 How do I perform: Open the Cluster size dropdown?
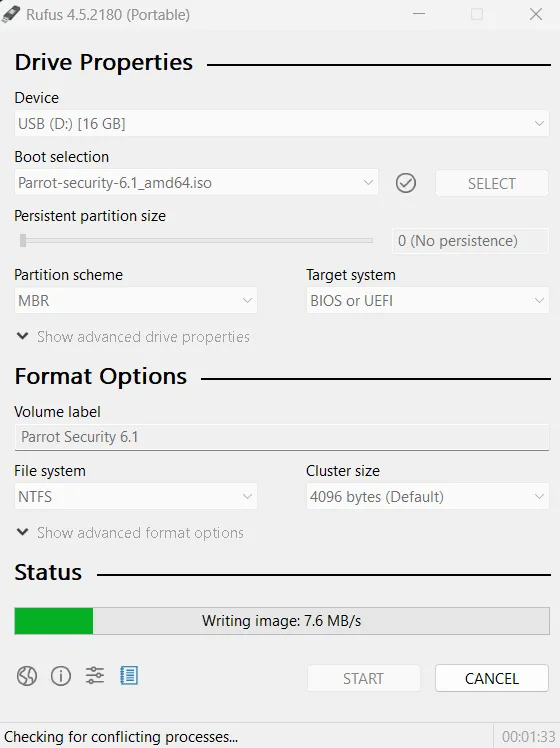point(427,497)
